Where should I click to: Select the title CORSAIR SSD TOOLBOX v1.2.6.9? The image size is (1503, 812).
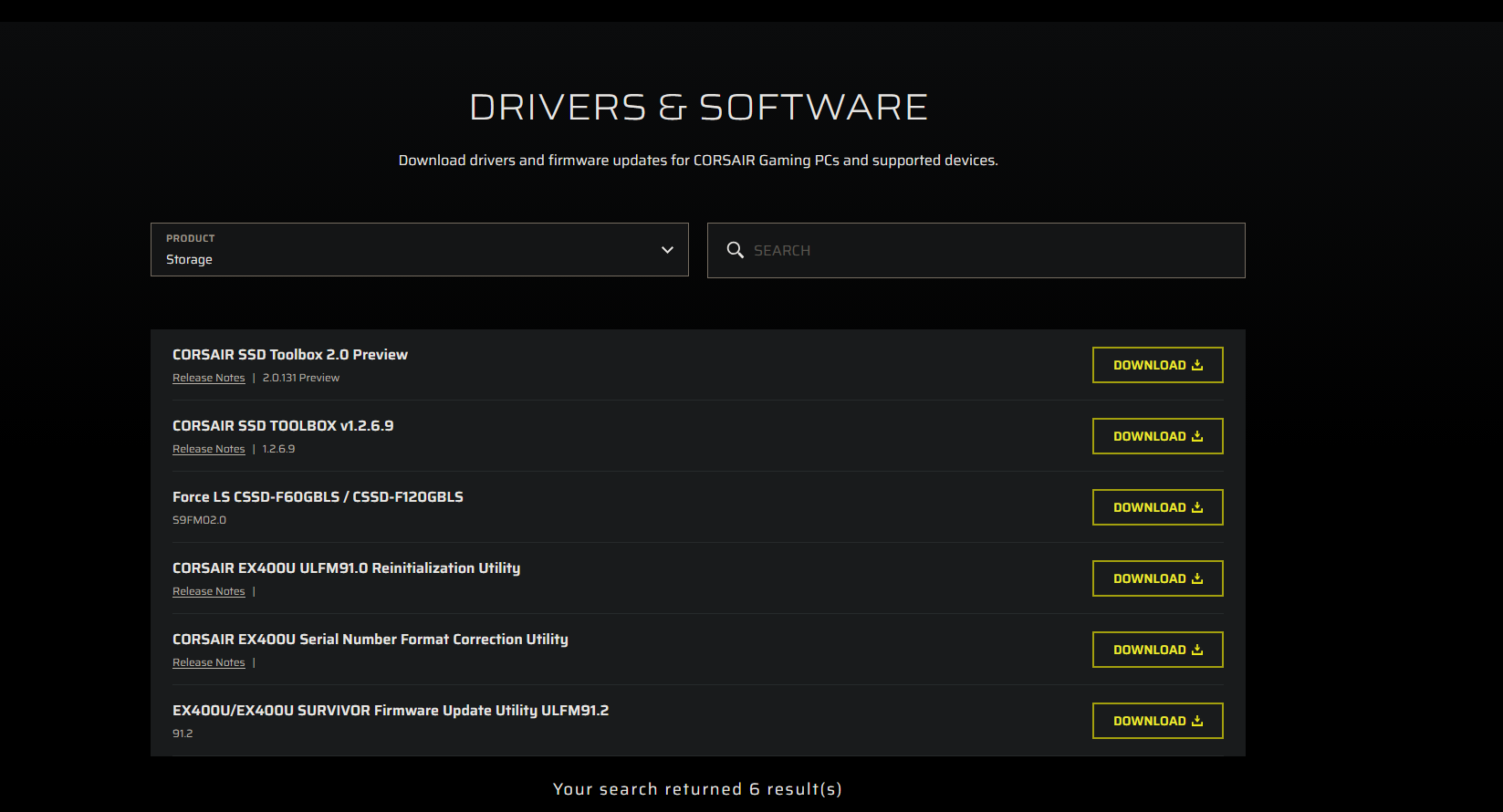[283, 426]
